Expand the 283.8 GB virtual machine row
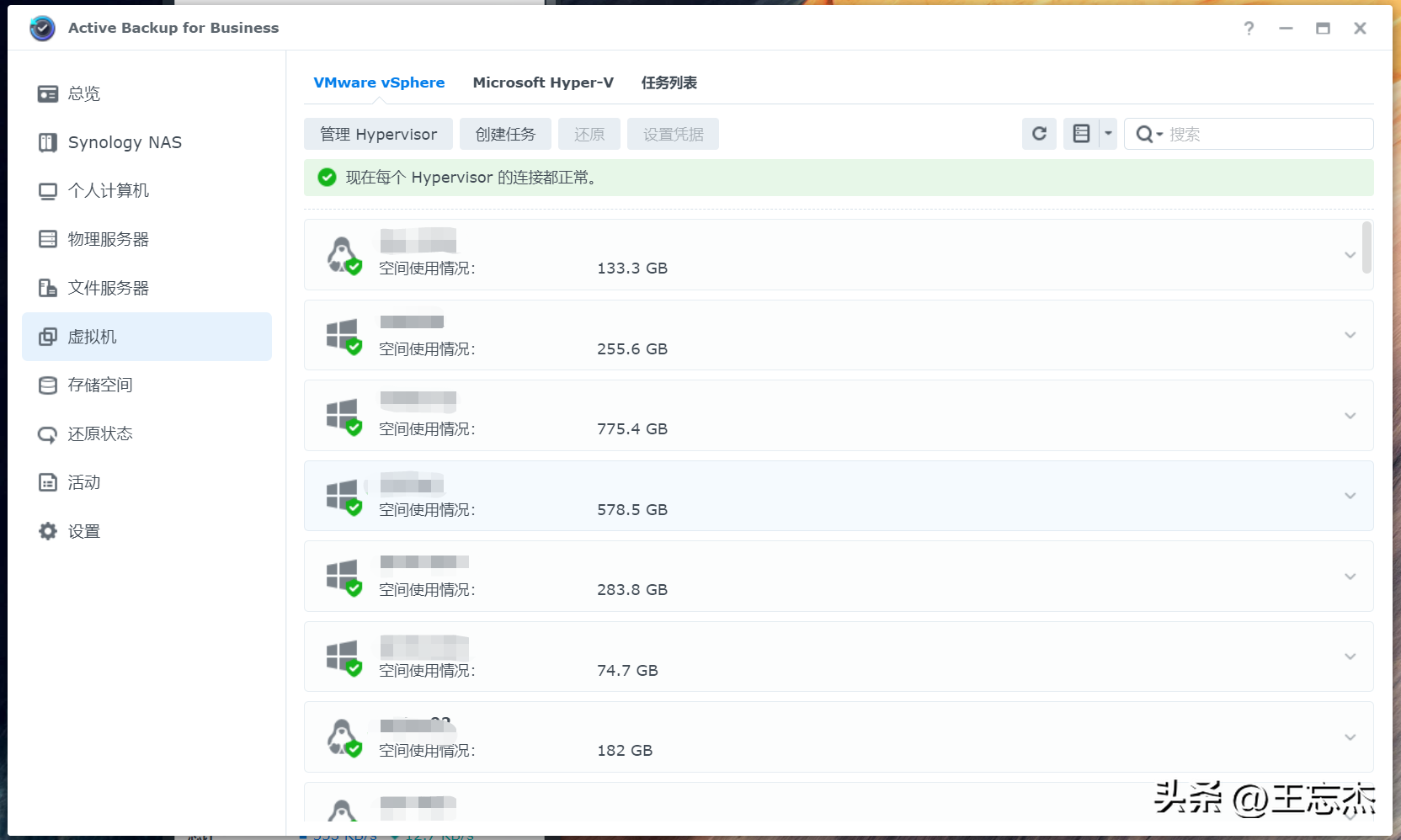This screenshot has height=840, width=1401. pyautogui.click(x=1350, y=577)
